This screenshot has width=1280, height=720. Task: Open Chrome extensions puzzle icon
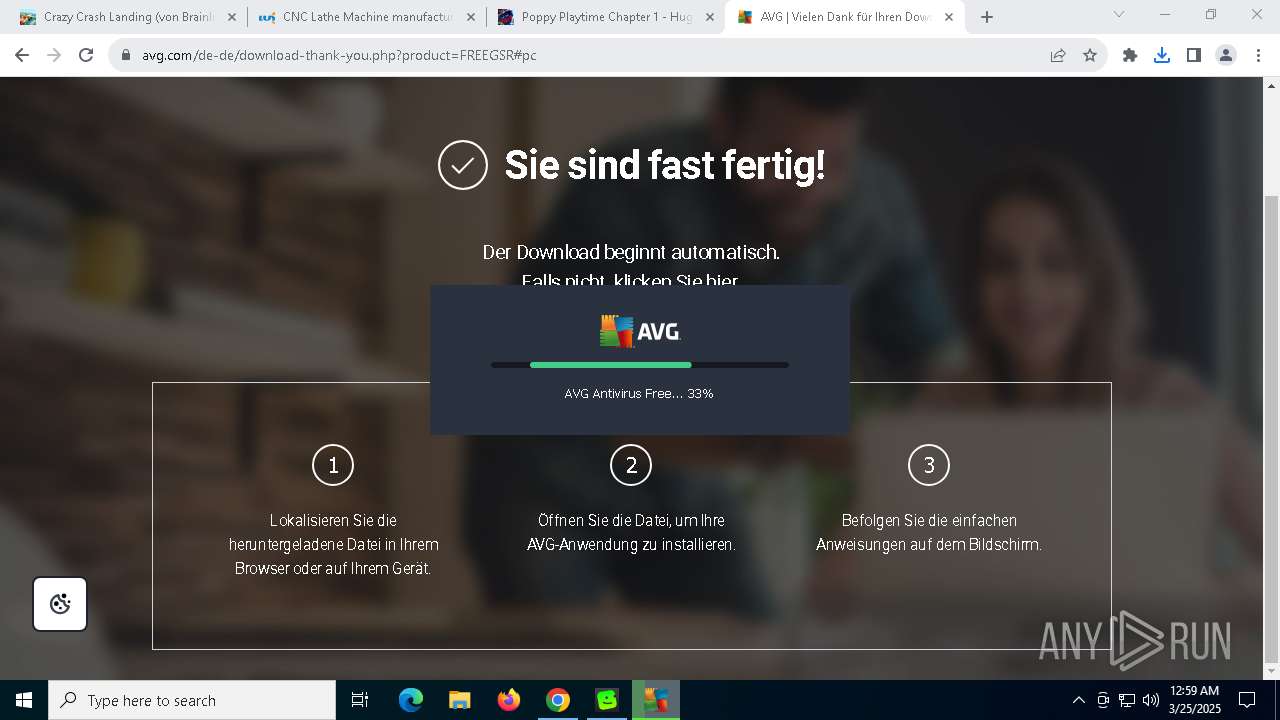coord(1130,55)
